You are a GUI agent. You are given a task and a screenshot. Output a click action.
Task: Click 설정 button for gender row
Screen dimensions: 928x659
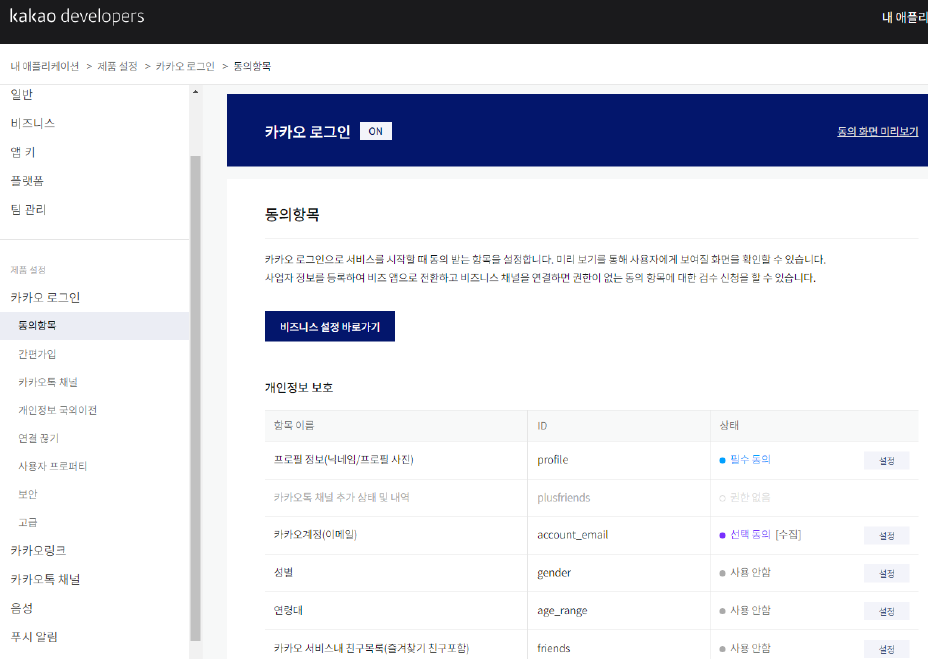(x=887, y=574)
